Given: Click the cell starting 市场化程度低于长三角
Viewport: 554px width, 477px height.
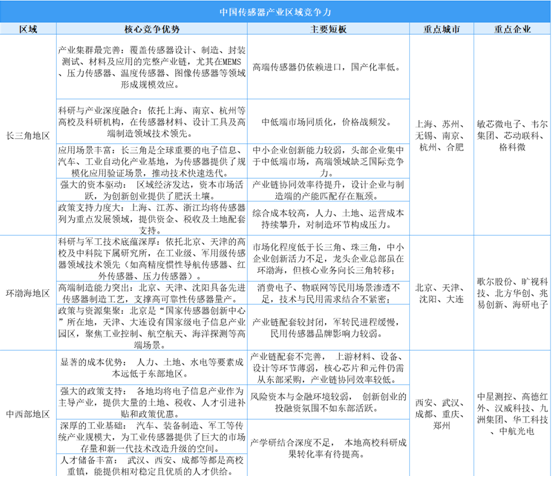Looking at the screenshot, I should click(329, 259).
